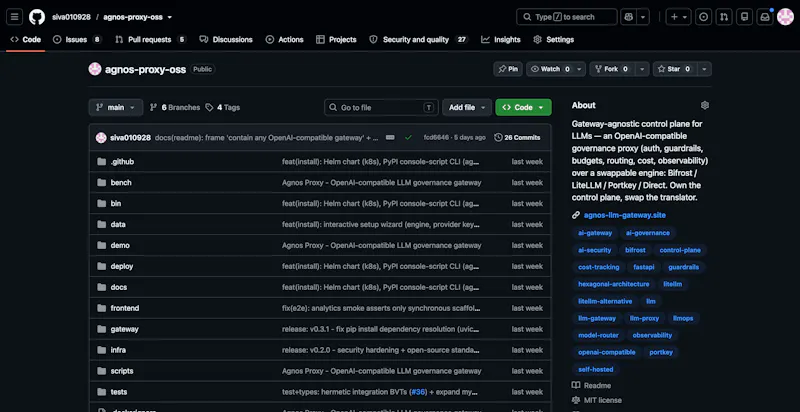The height and width of the screenshot is (412, 800).
Task: Open the Insights tab
Action: tap(501, 39)
